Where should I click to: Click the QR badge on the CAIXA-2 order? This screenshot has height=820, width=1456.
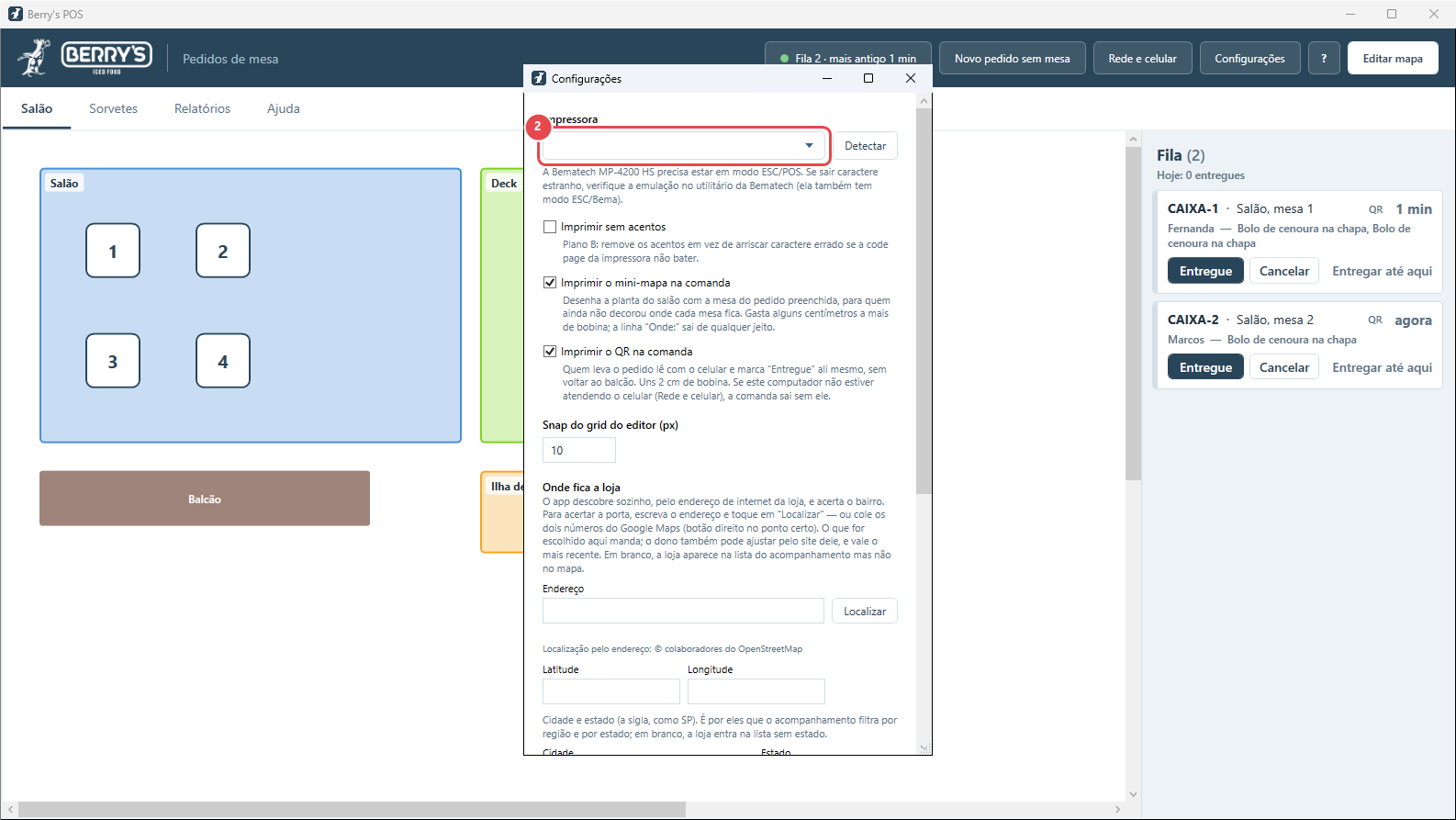coord(1374,320)
